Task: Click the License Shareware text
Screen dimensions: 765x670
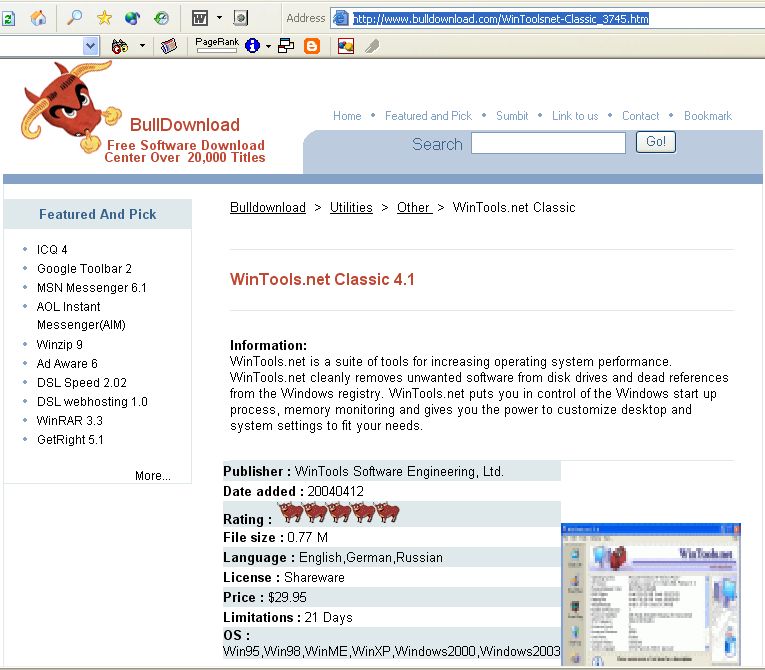Action: [283, 577]
